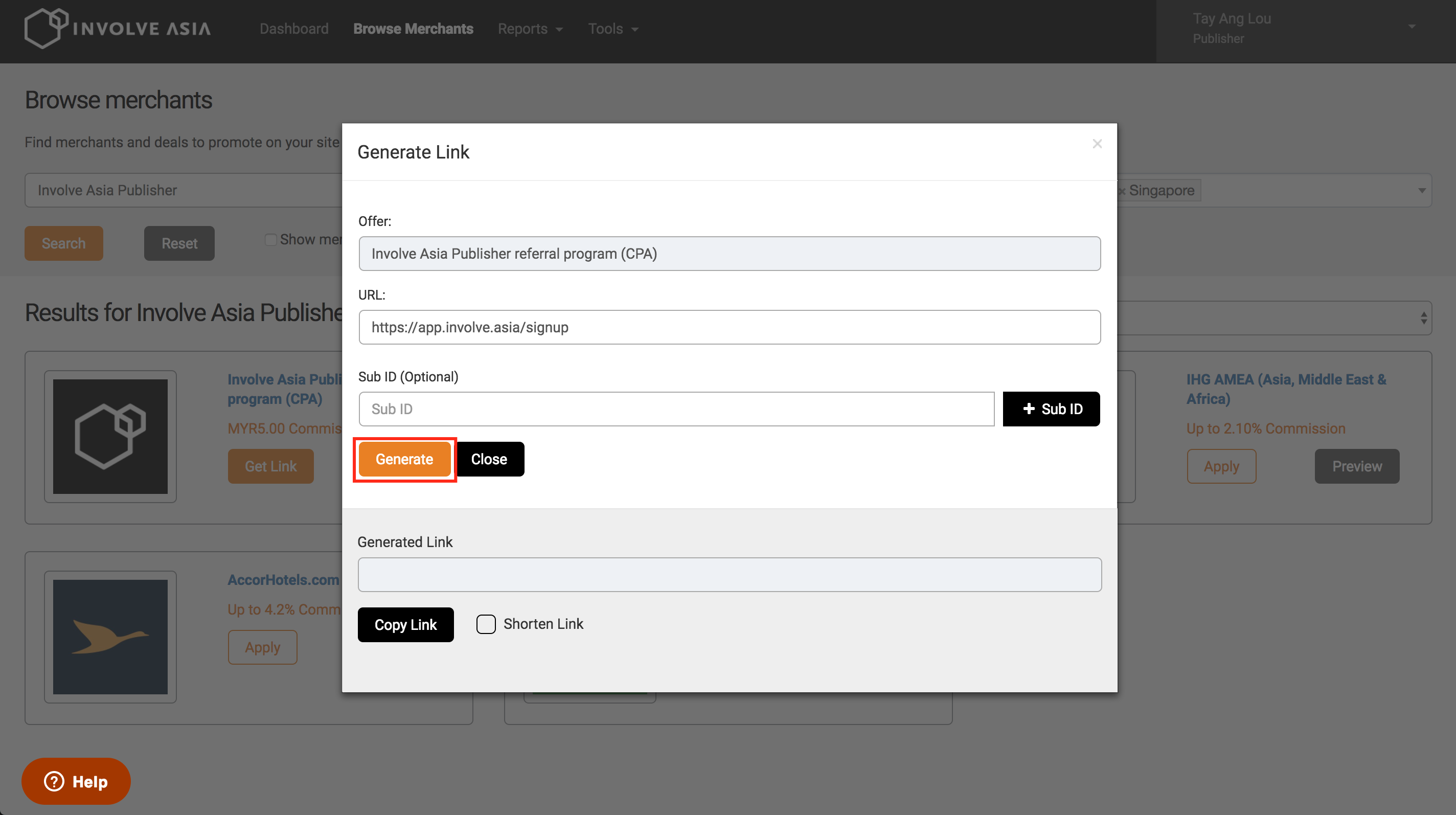1456x815 pixels.
Task: Click Copy Link button
Action: pyautogui.click(x=405, y=624)
